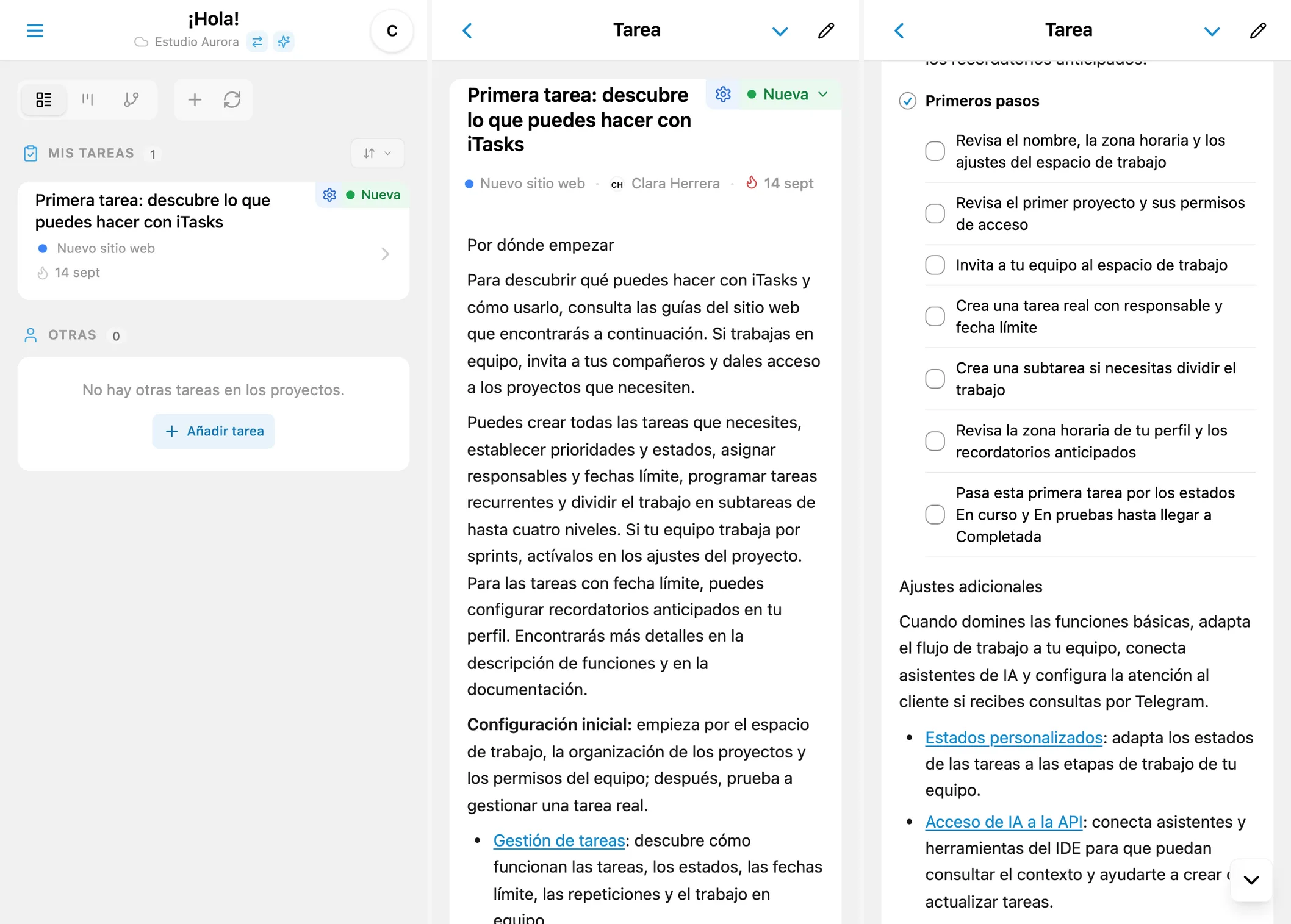Click the 14 sept due date in detail
1291x924 pixels.
(788, 183)
